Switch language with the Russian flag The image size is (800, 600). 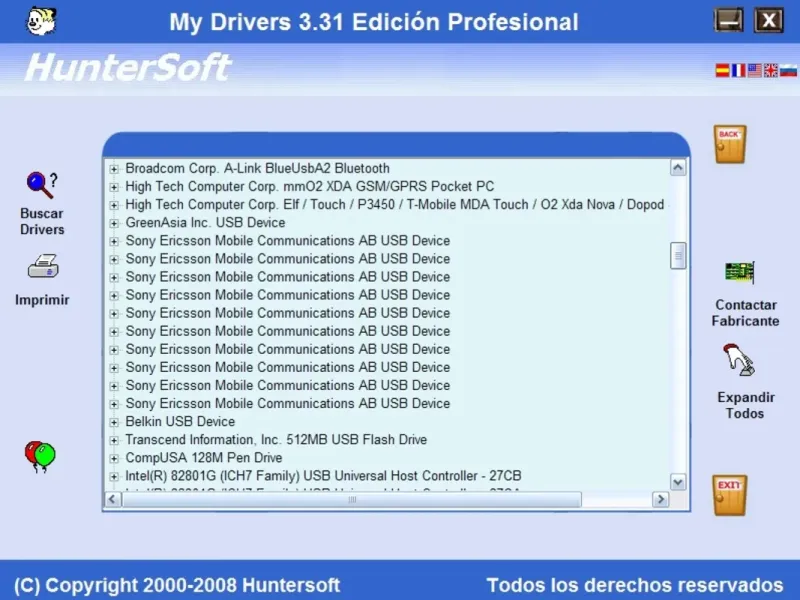pyautogui.click(x=788, y=70)
